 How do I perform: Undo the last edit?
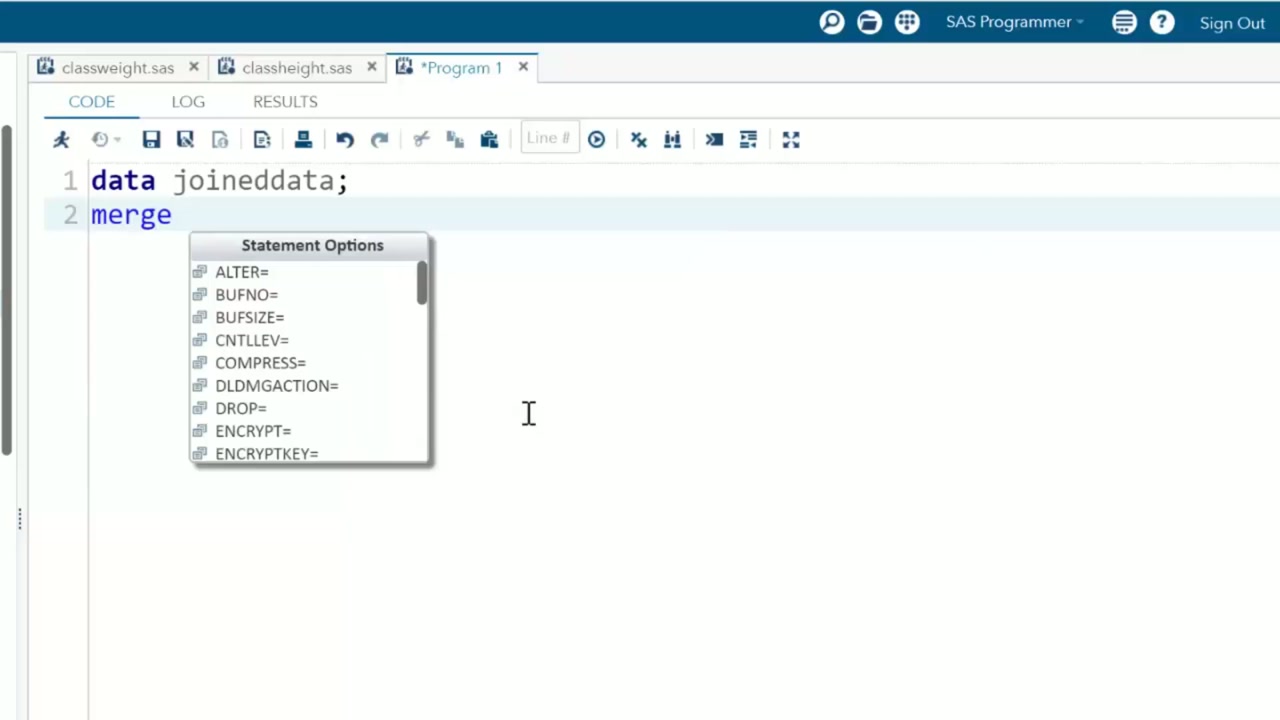click(345, 140)
